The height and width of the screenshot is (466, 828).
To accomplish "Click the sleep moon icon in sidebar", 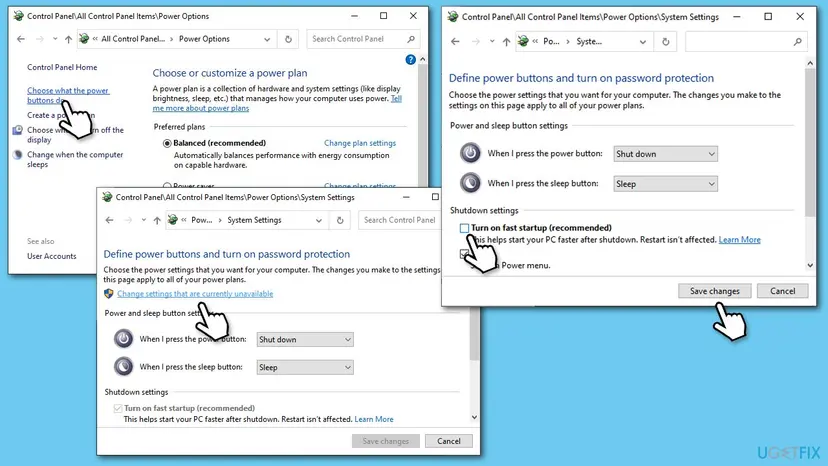I will (18, 155).
